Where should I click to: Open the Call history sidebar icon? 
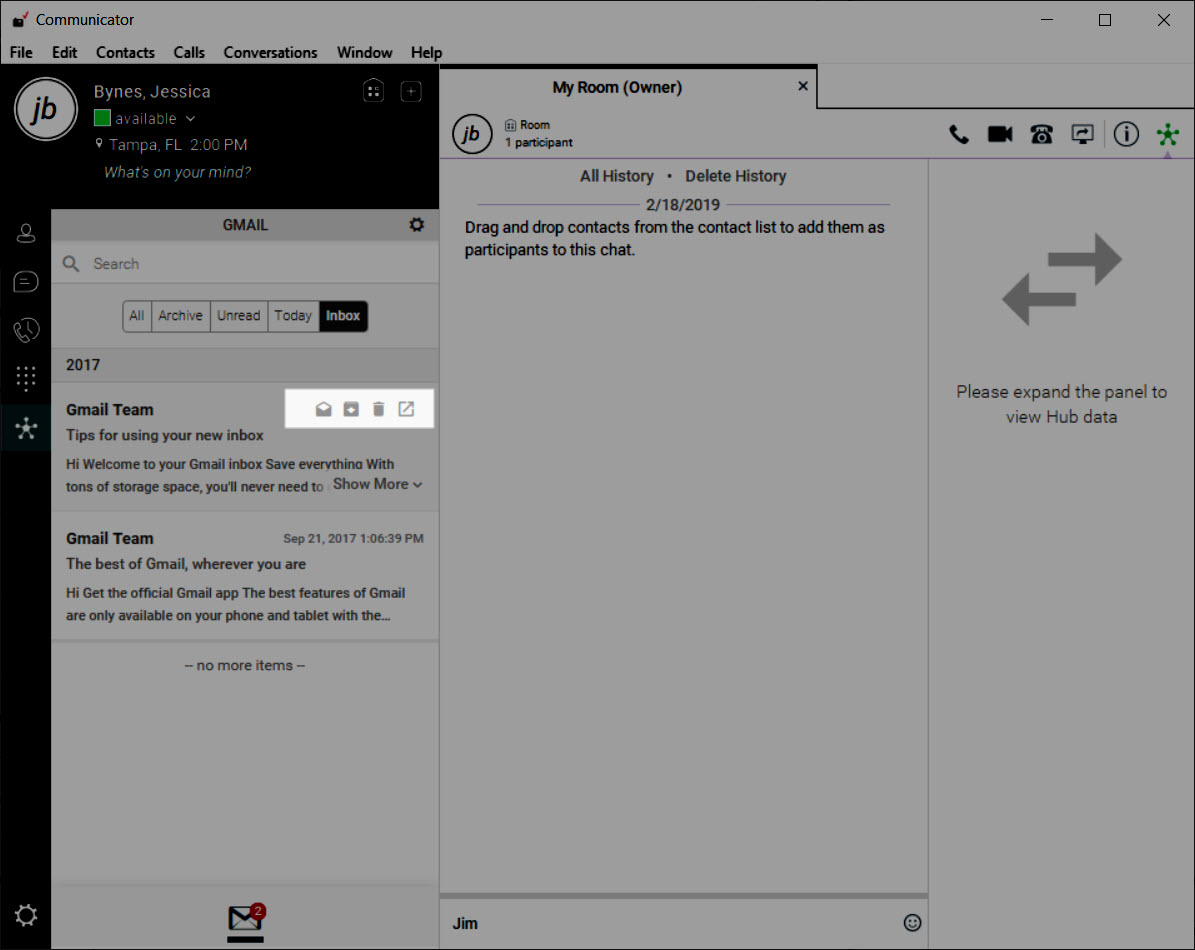[26, 330]
